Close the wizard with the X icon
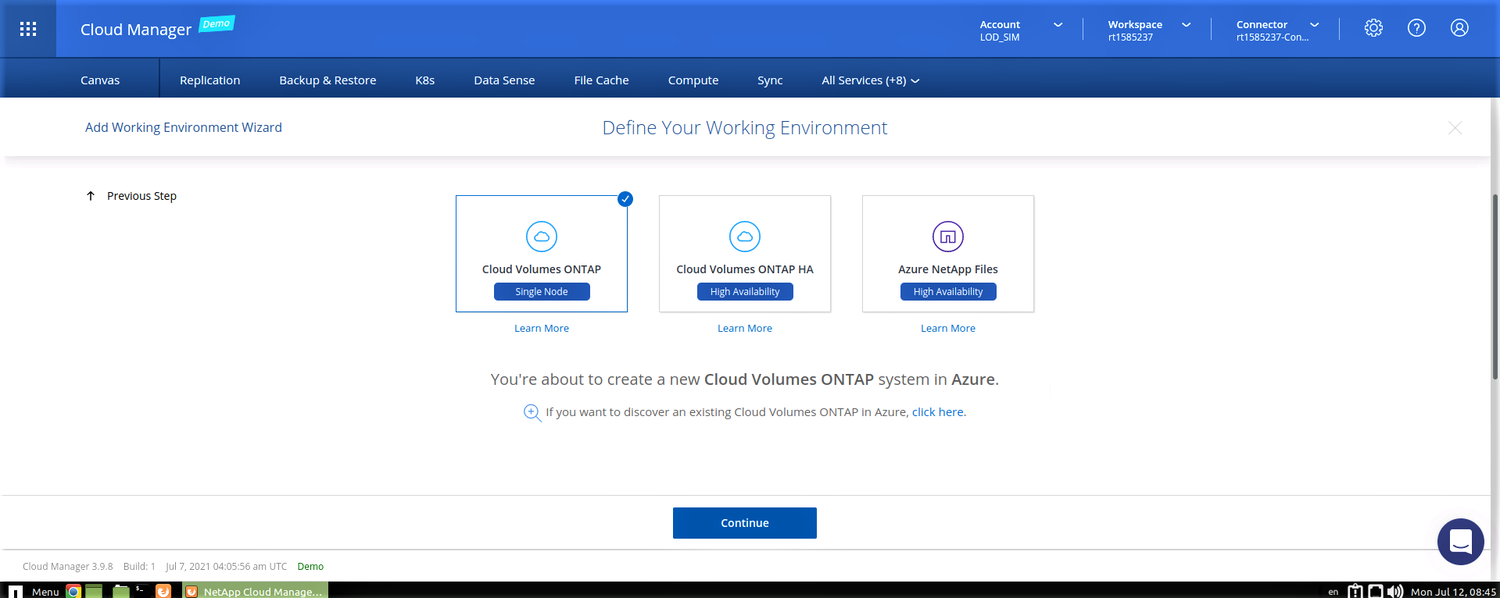Image resolution: width=1500 pixels, height=598 pixels. [1455, 127]
